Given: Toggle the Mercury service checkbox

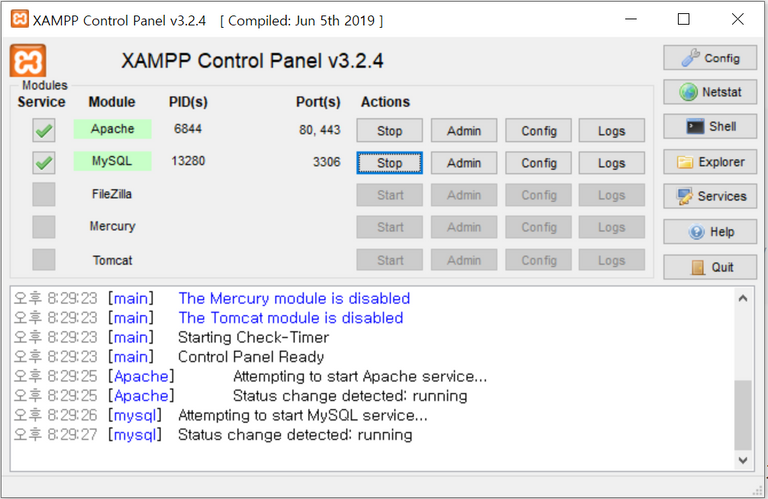Looking at the screenshot, I should (44, 227).
